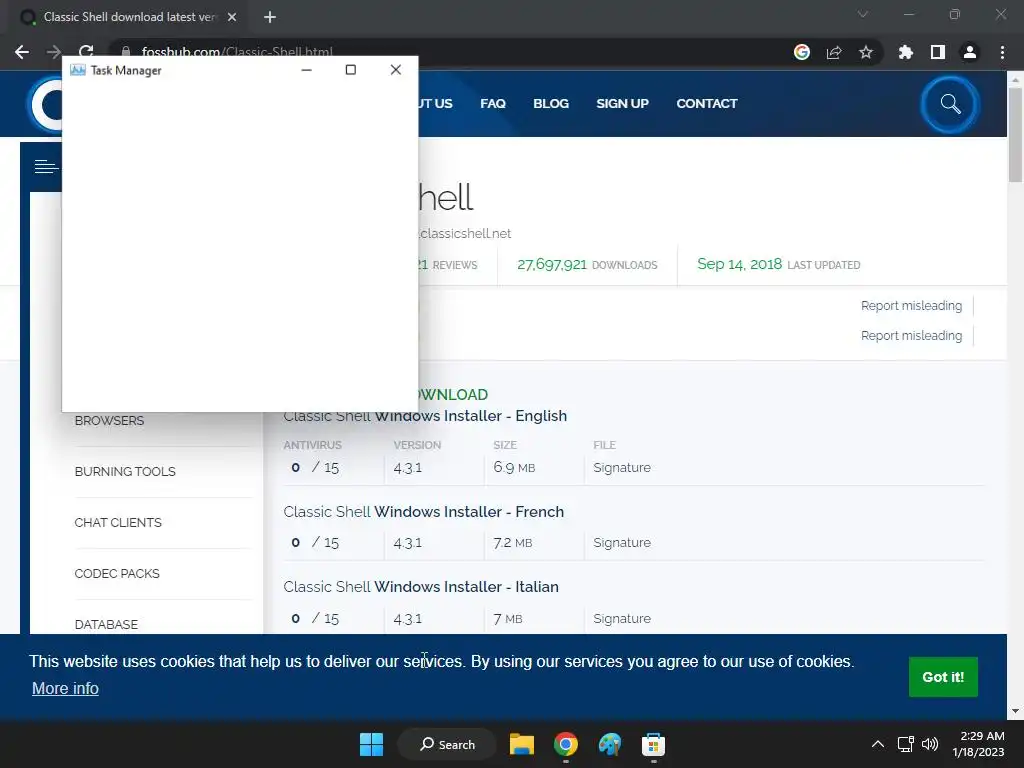Go to the BLOG page
The image size is (1024, 768).
click(x=551, y=104)
